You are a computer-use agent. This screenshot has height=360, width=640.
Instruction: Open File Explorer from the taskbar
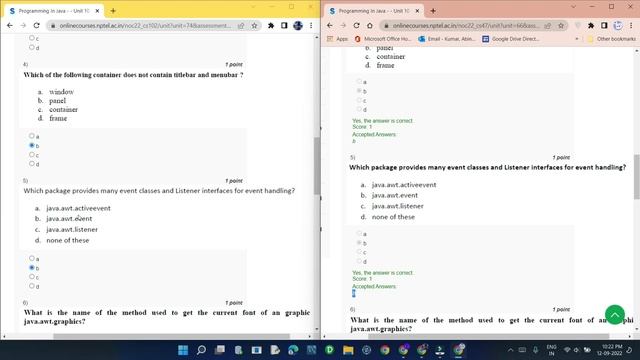348,350
